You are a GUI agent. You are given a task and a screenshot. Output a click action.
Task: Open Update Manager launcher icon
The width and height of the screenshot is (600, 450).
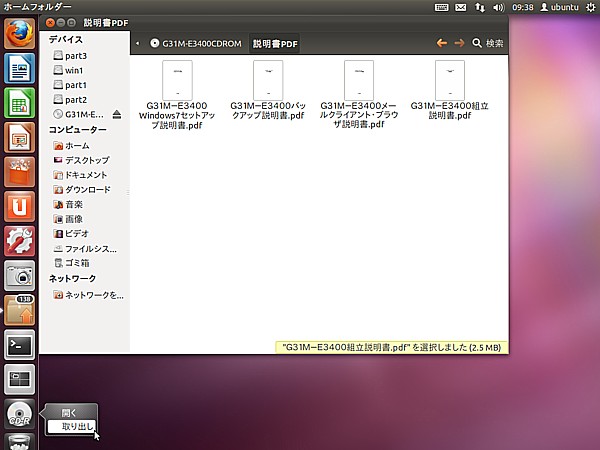tap(19, 310)
